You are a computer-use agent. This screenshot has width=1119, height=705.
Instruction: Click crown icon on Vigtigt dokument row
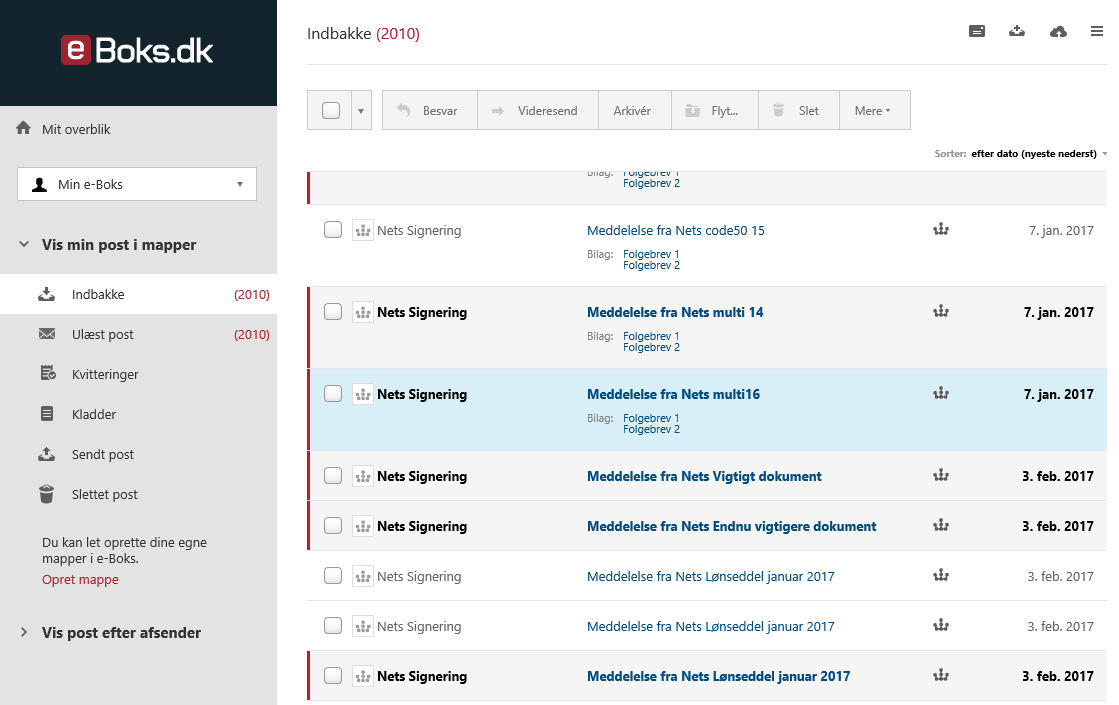[x=941, y=475]
